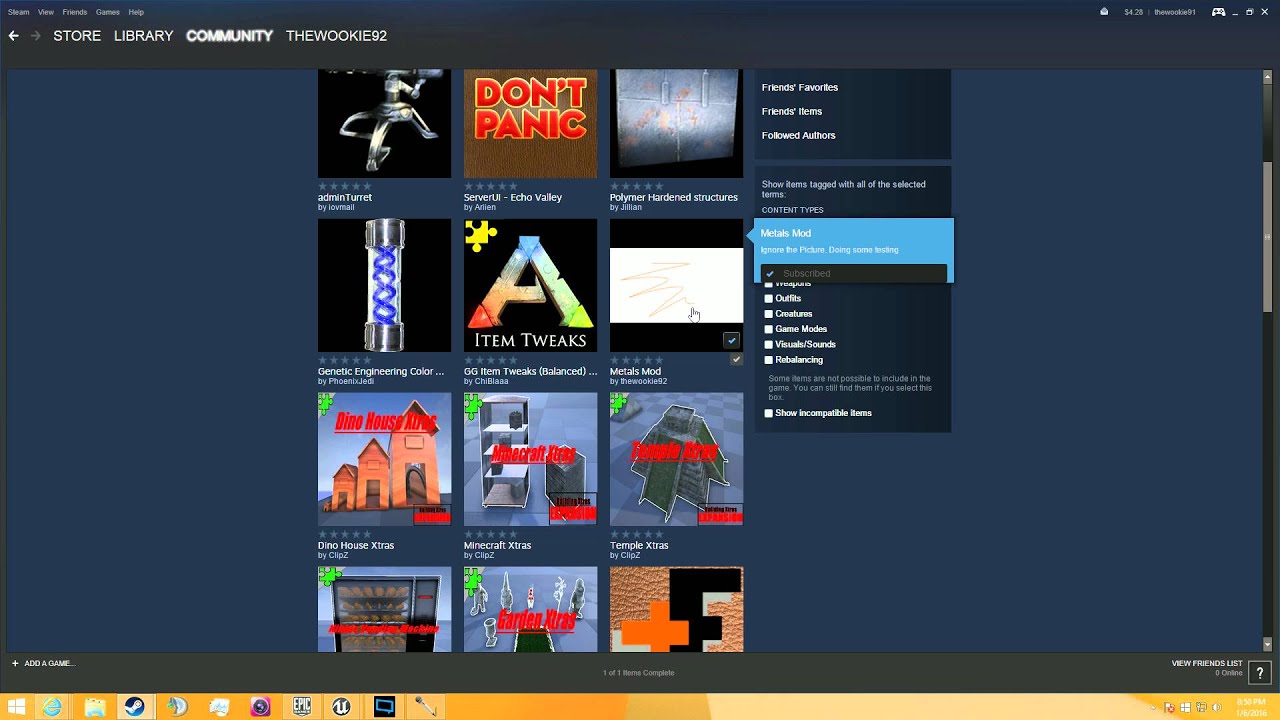Open File Explorer from taskbar

[94, 707]
